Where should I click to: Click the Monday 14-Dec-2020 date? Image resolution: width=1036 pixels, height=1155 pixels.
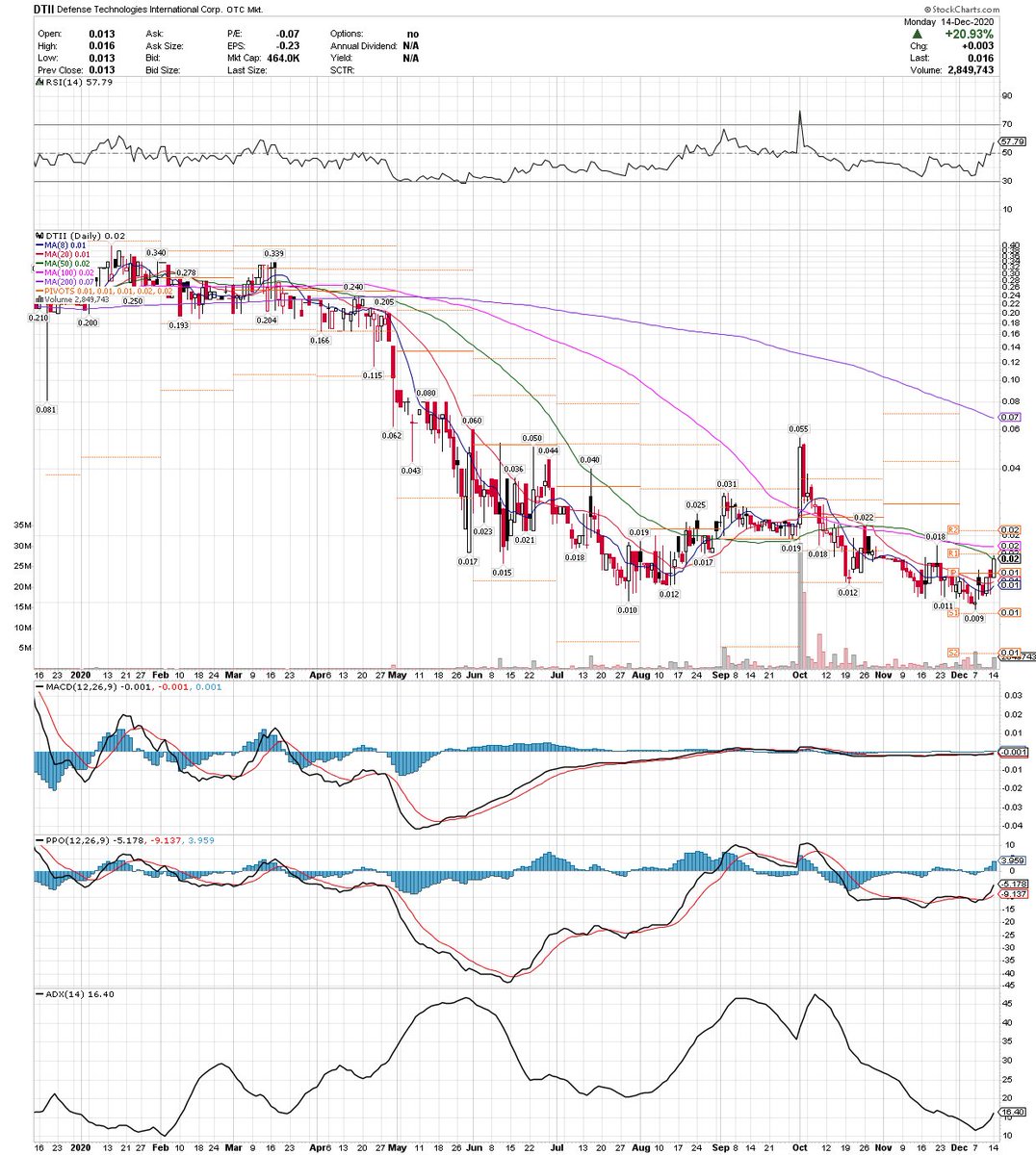tap(948, 21)
